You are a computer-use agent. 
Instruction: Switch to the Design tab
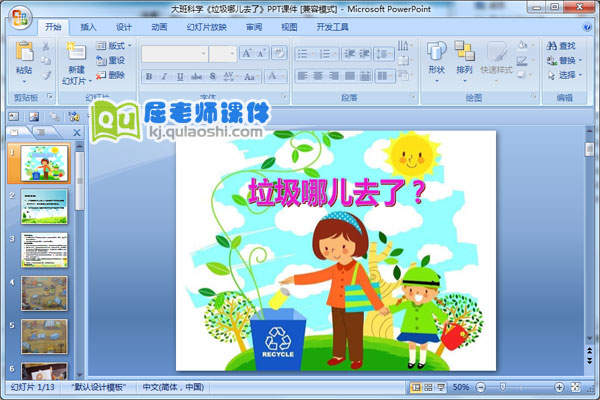point(124,27)
